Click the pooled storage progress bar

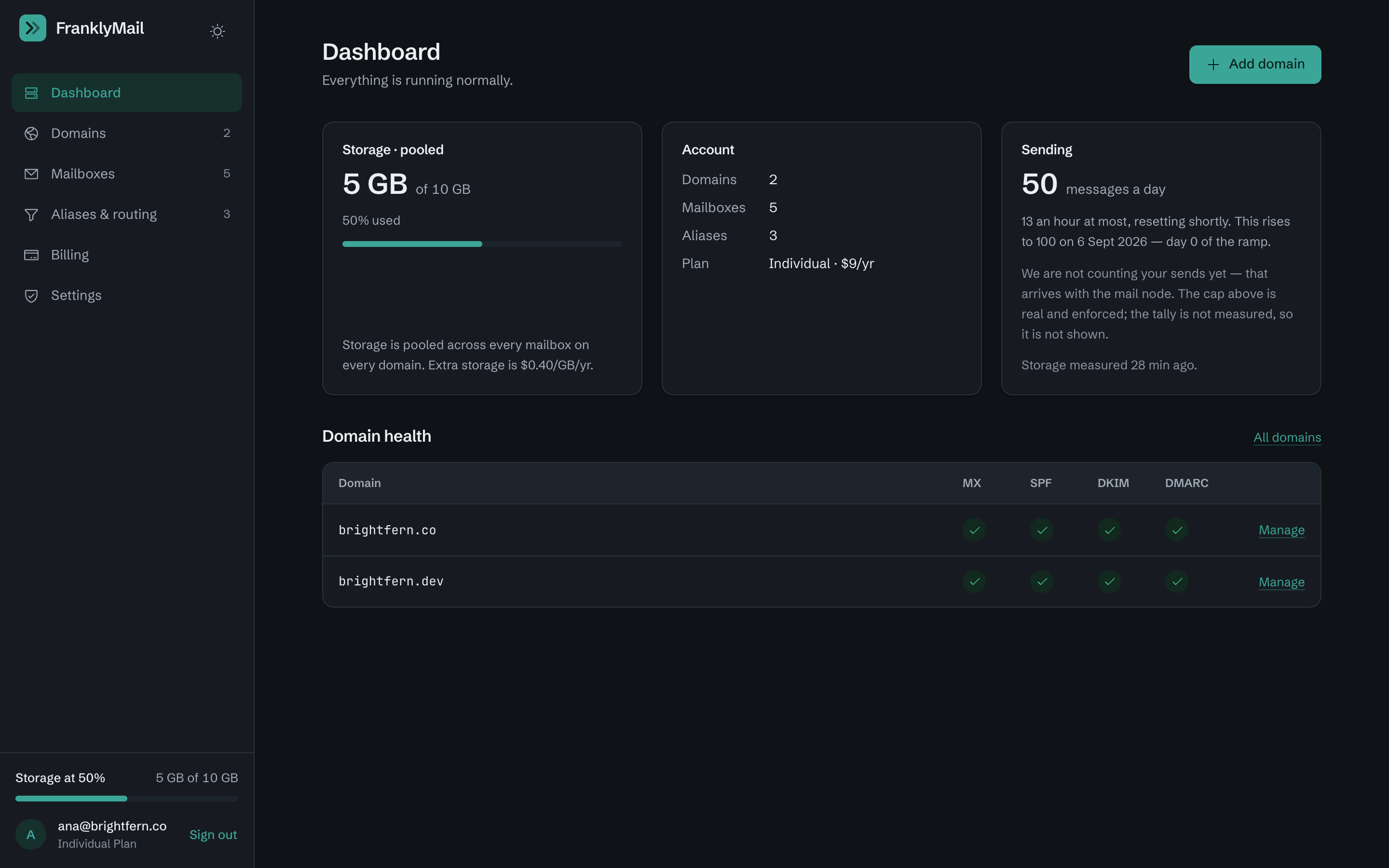point(482,244)
